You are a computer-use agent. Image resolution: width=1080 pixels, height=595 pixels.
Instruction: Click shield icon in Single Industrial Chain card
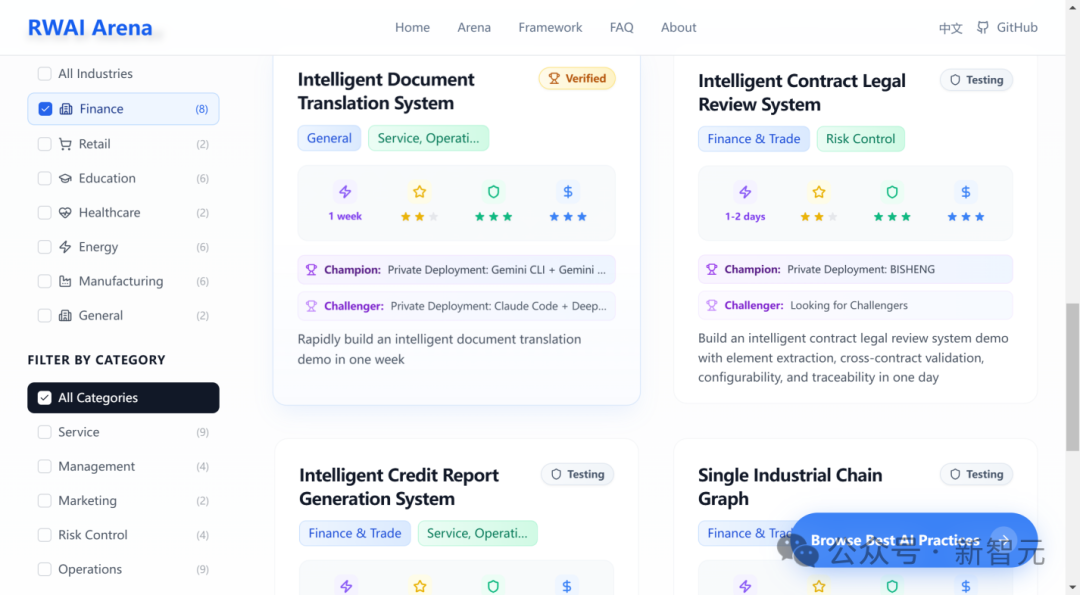click(892, 585)
